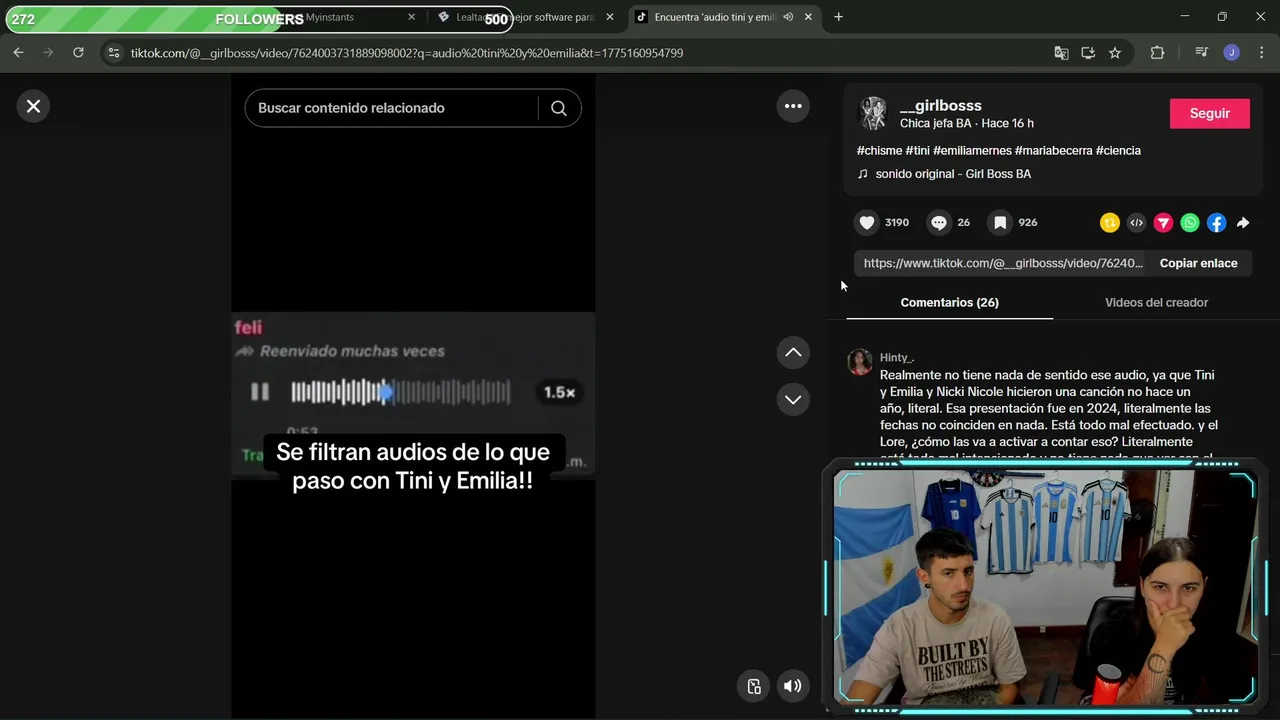Open a new browser tab

pos(838,17)
